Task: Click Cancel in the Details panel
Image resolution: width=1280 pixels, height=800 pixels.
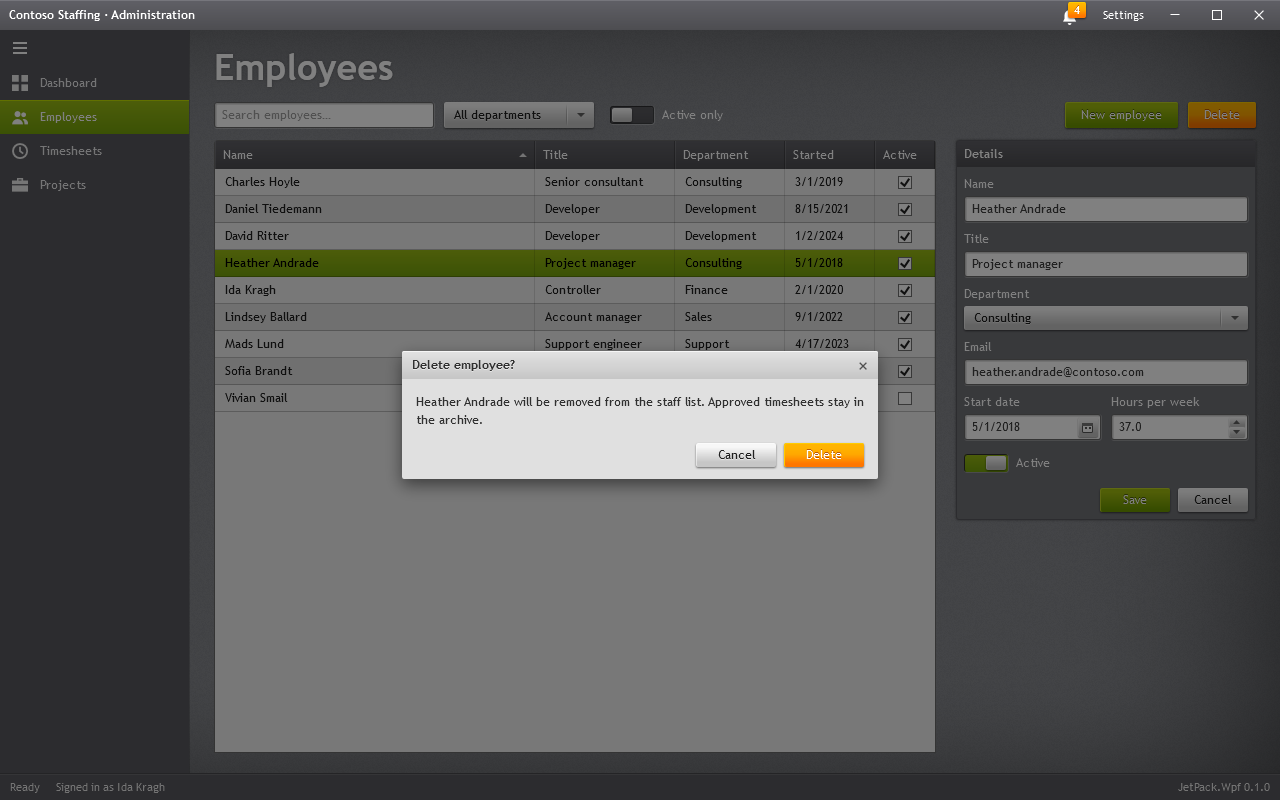Action: pos(1212,500)
